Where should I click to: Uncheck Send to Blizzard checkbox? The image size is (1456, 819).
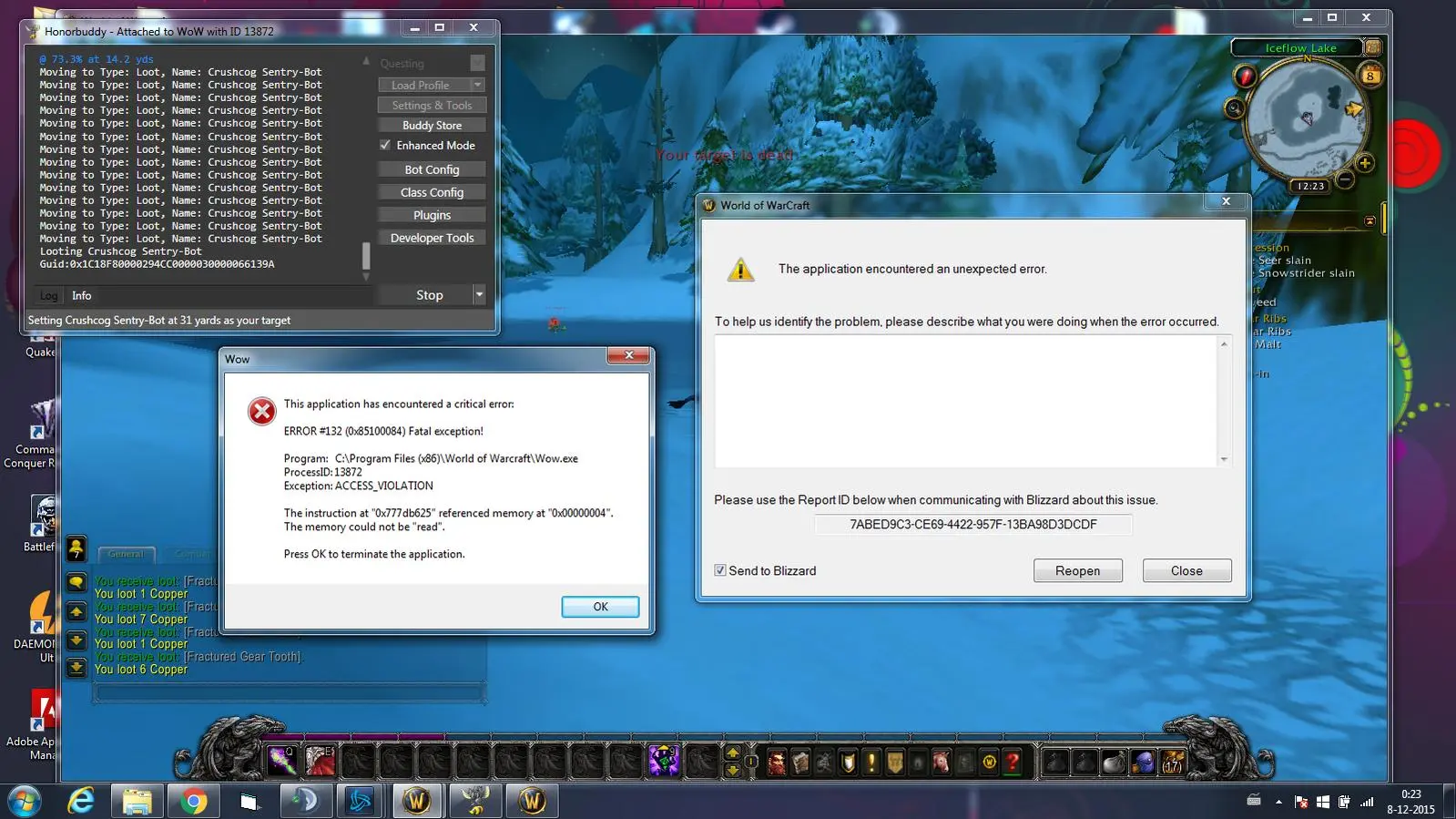(x=720, y=570)
